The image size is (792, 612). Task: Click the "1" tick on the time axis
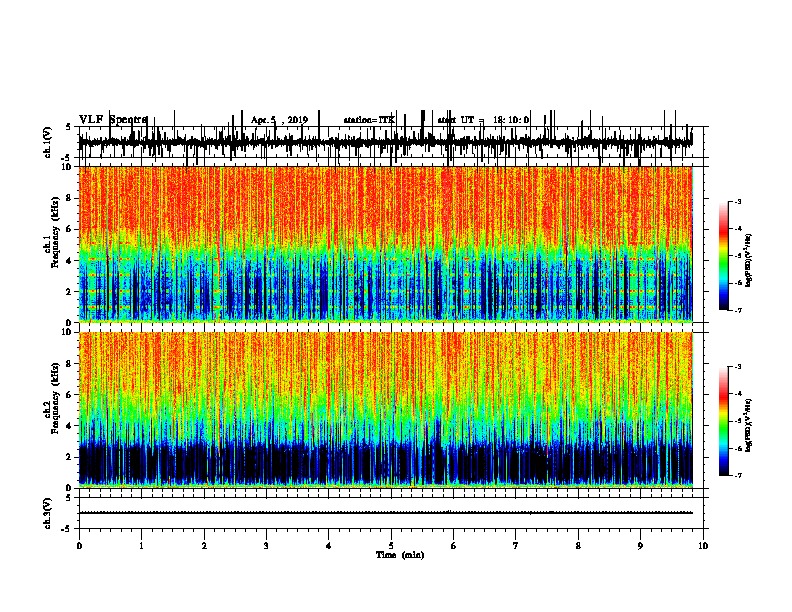pos(141,546)
